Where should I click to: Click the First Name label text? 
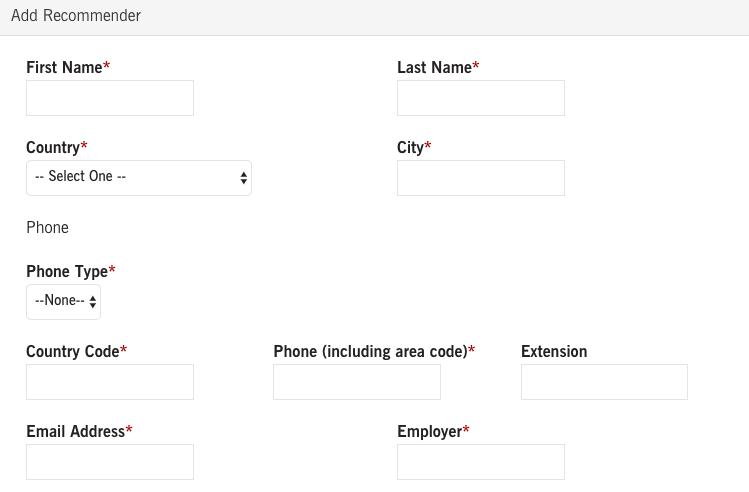[x=65, y=68]
